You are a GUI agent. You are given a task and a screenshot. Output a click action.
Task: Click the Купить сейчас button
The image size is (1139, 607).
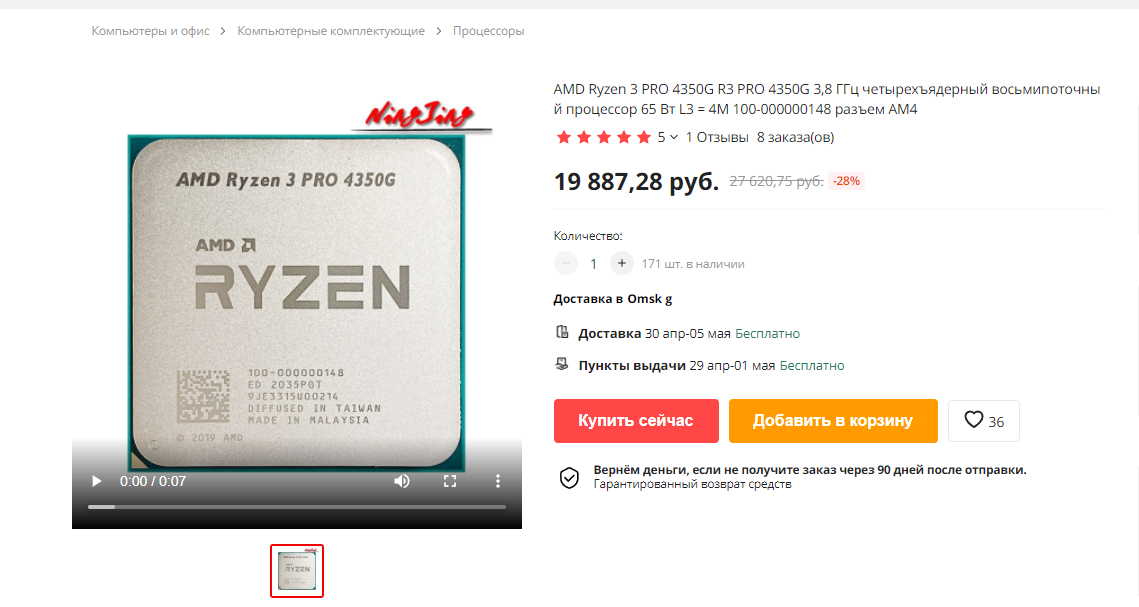coord(636,421)
